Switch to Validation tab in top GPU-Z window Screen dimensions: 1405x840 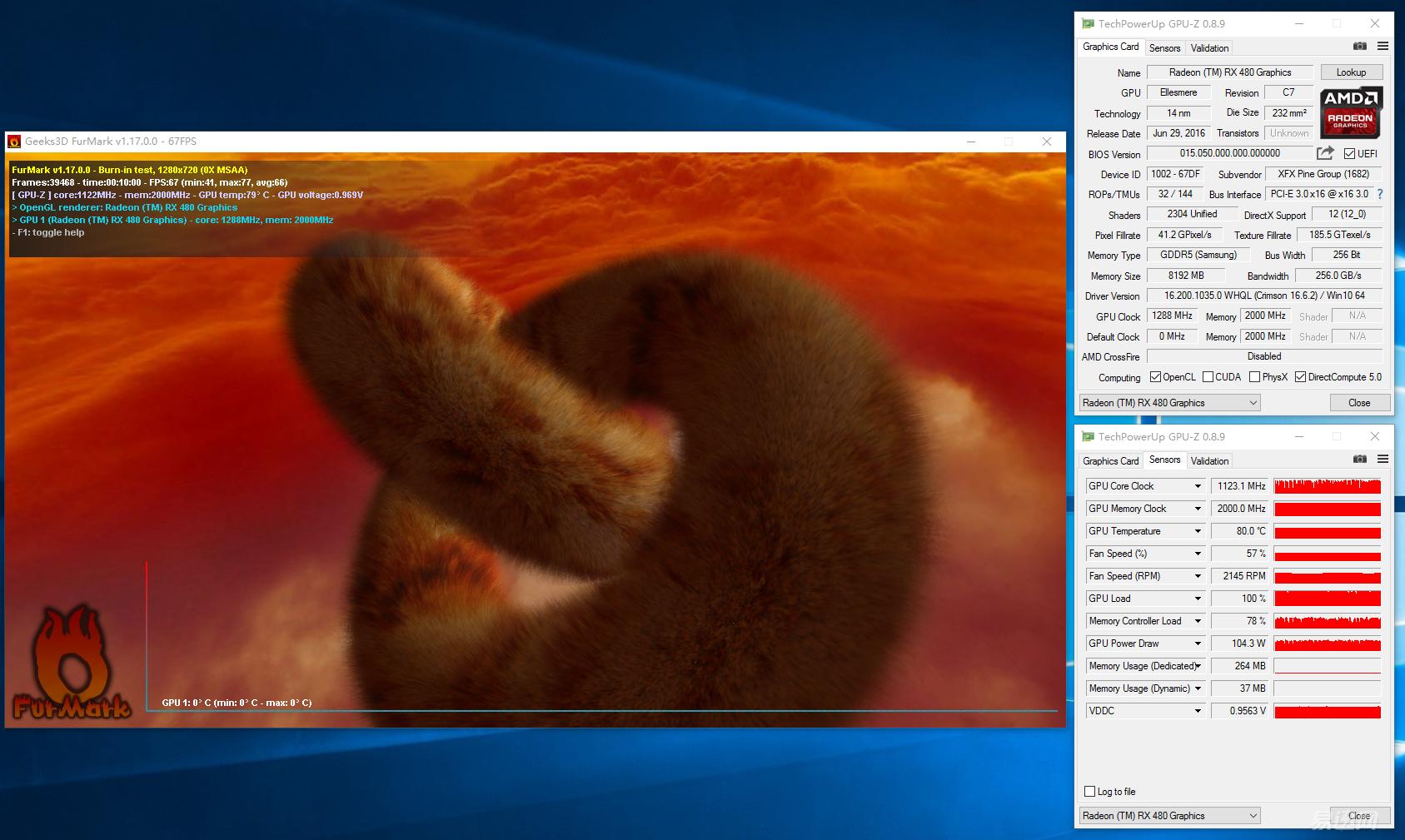pos(1209,48)
